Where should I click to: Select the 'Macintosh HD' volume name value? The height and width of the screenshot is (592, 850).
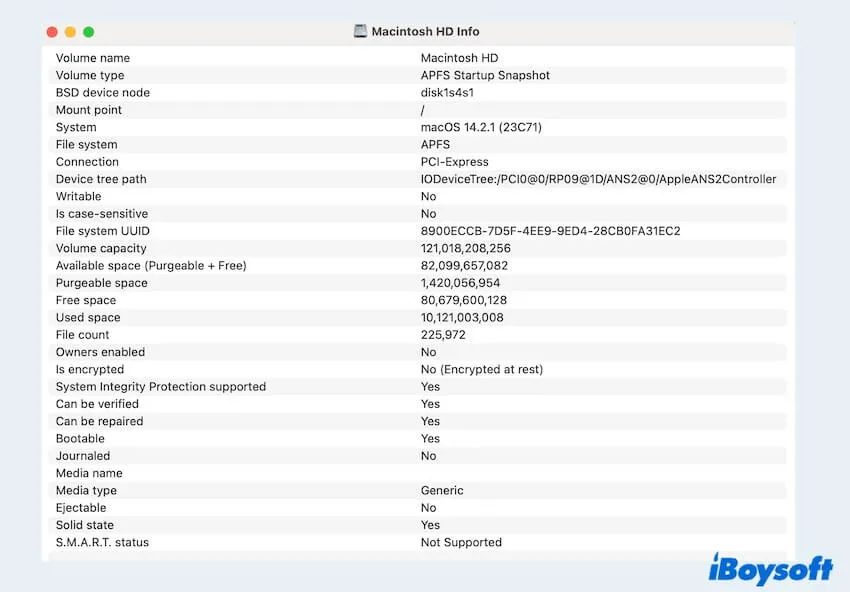[459, 58]
